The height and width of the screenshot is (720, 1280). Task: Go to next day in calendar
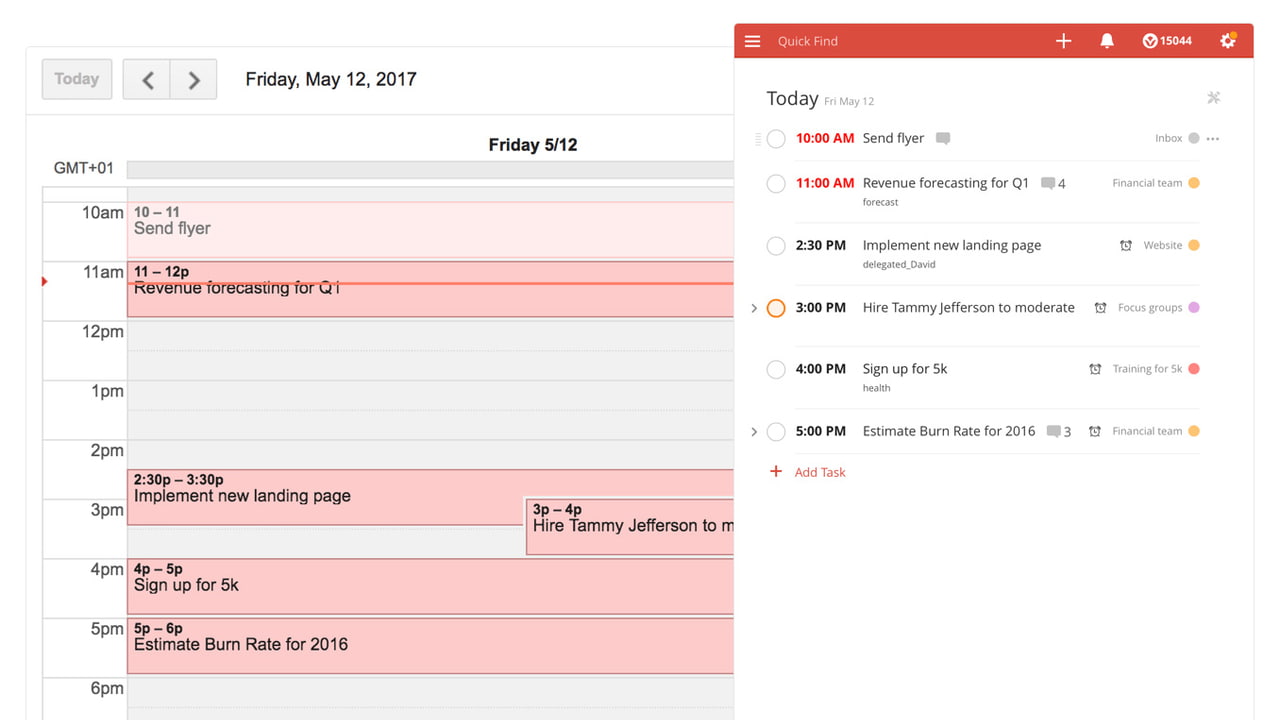[x=194, y=80]
